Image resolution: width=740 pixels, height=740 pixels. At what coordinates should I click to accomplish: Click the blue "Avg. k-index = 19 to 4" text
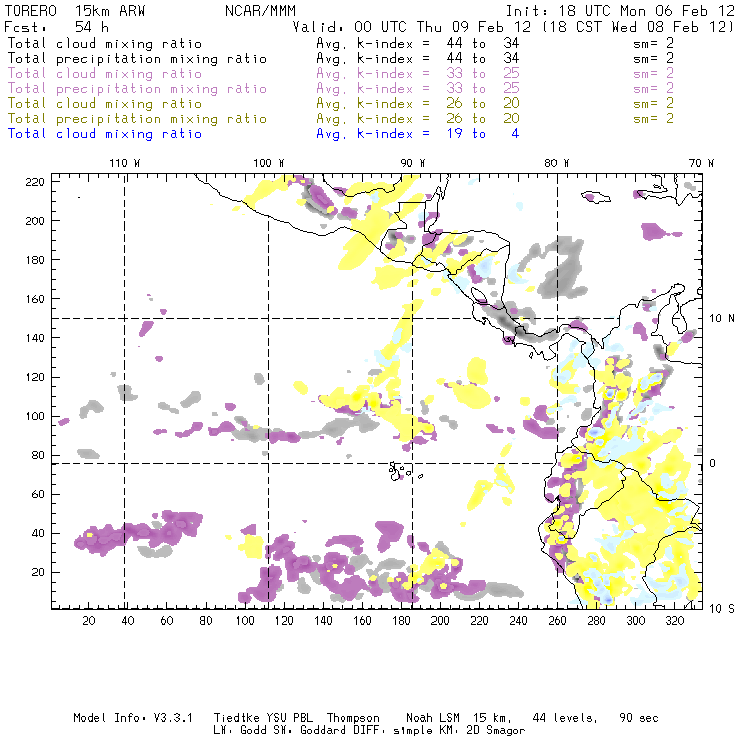click(x=418, y=134)
